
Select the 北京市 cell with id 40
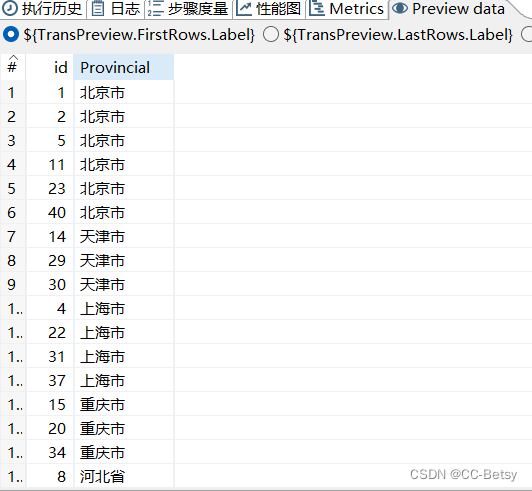(124, 212)
